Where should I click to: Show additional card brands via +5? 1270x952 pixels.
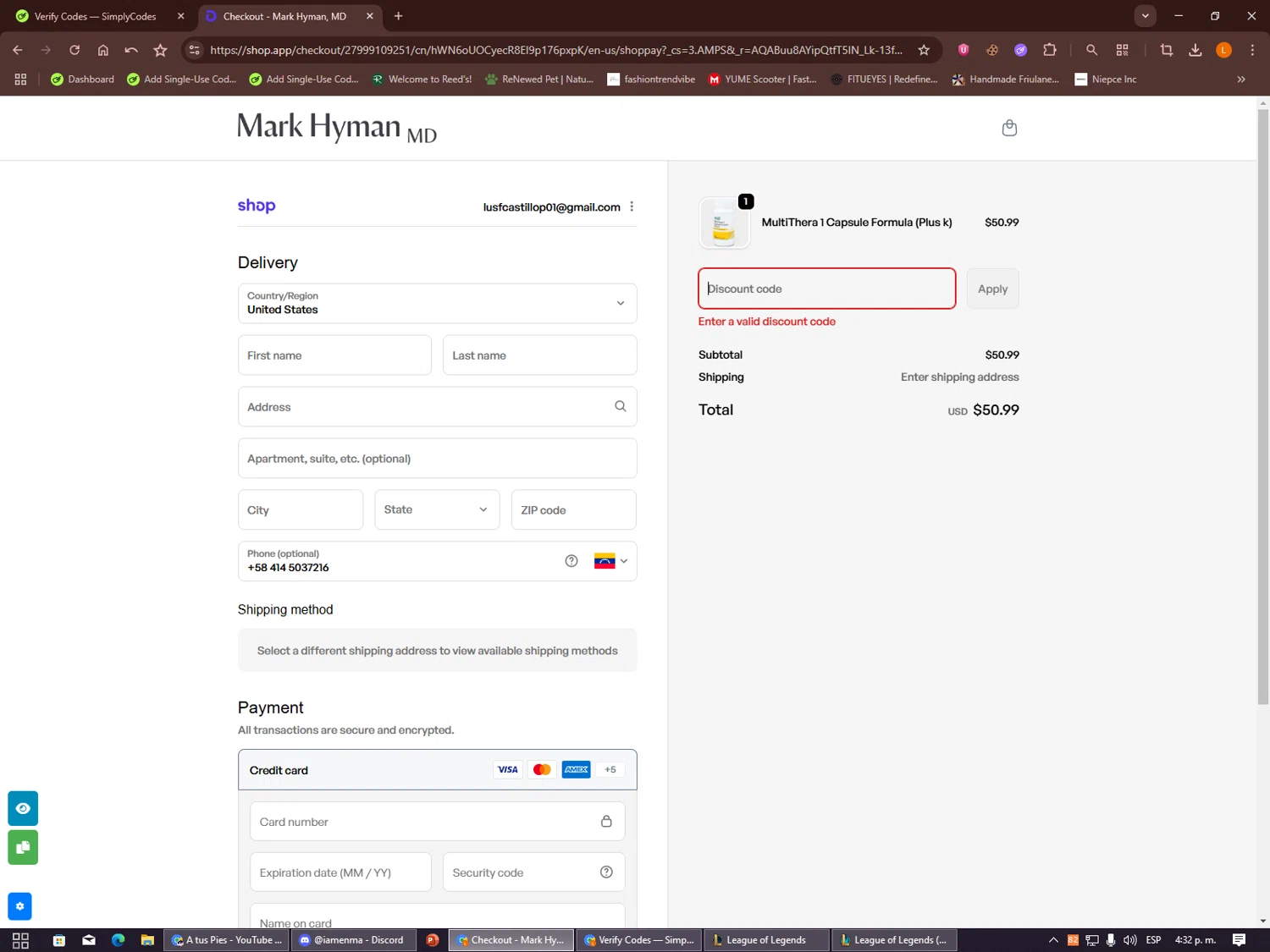pos(610,769)
